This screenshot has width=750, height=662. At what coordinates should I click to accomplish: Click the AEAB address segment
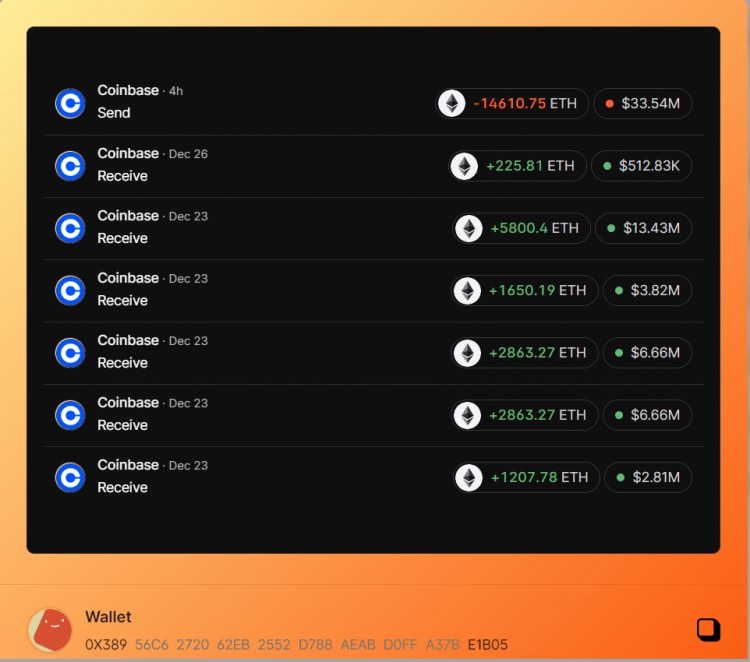click(x=358, y=645)
